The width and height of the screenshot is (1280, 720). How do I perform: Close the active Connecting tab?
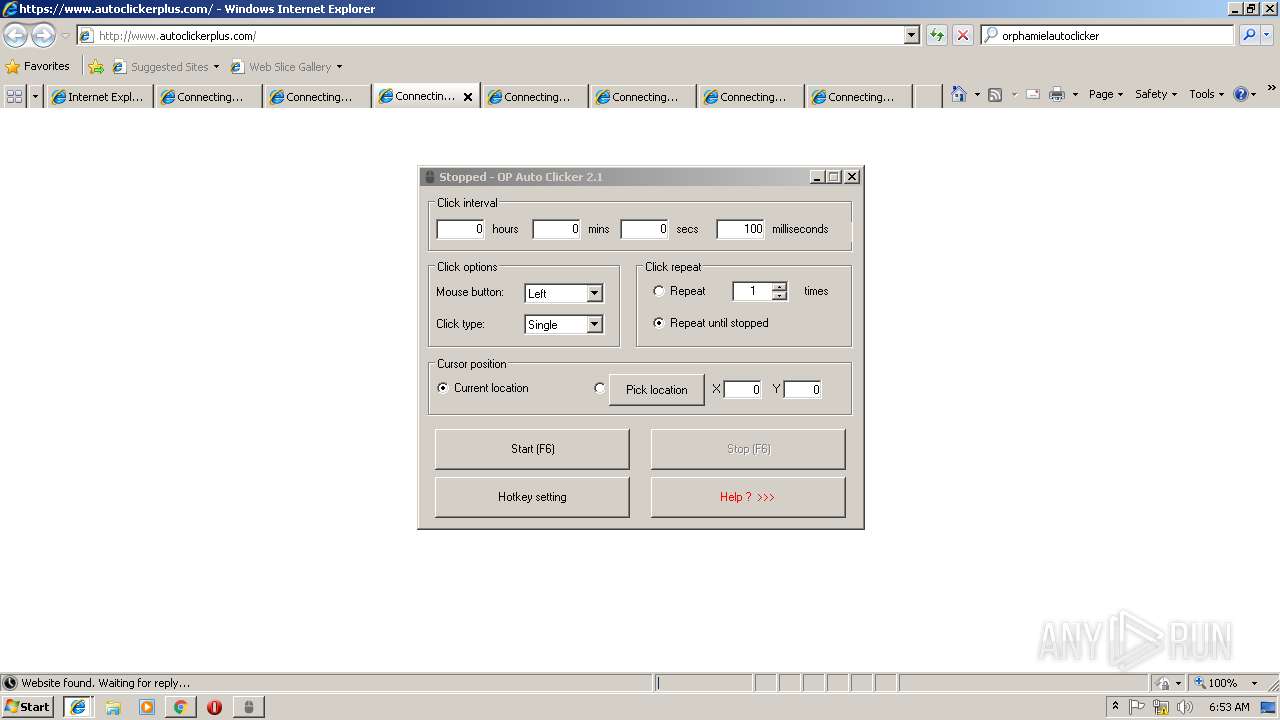(467, 97)
